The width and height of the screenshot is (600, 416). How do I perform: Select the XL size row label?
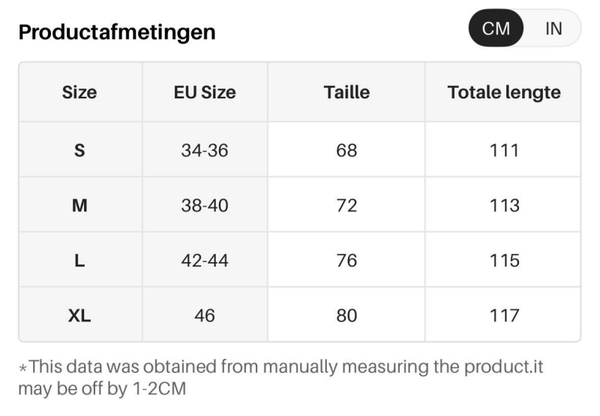coord(80,315)
